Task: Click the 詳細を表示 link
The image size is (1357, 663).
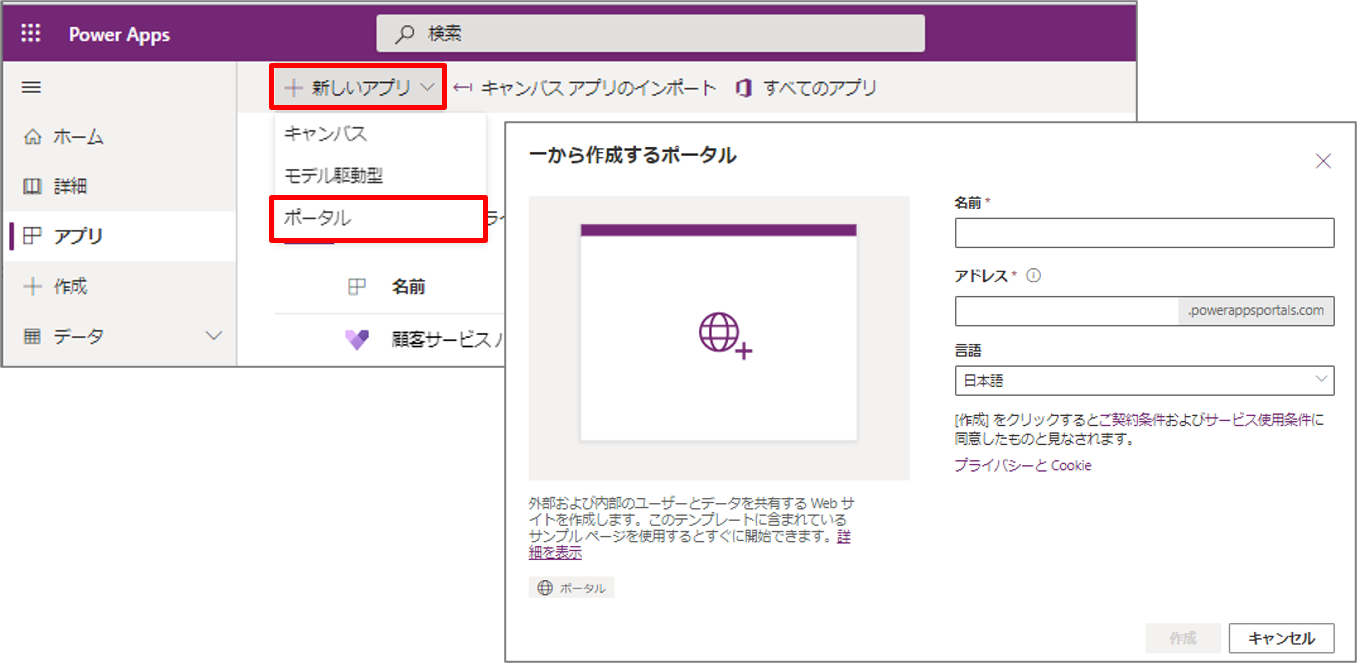Action: click(555, 552)
